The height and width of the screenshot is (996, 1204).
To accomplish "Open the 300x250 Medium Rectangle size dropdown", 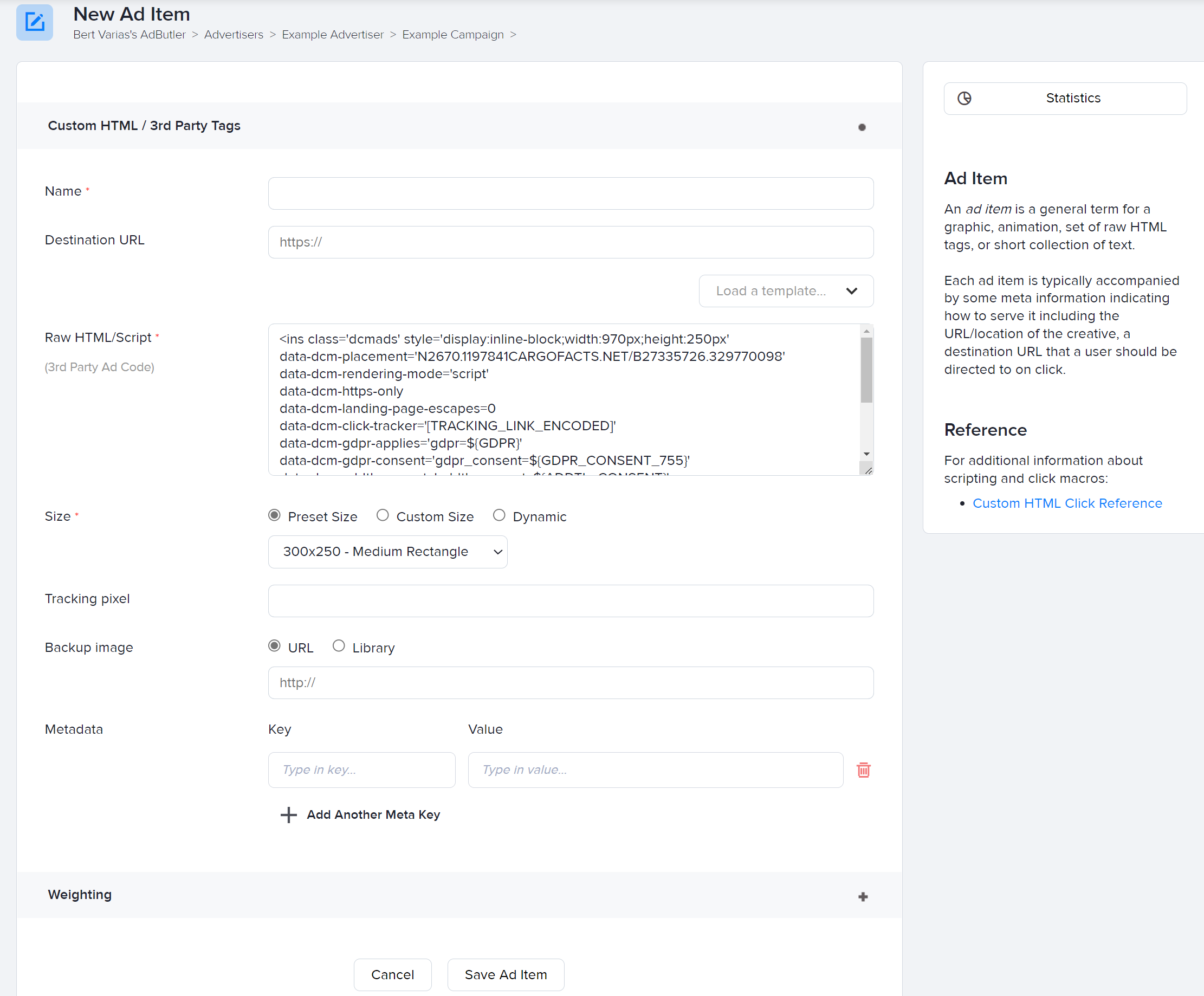I will click(387, 552).
